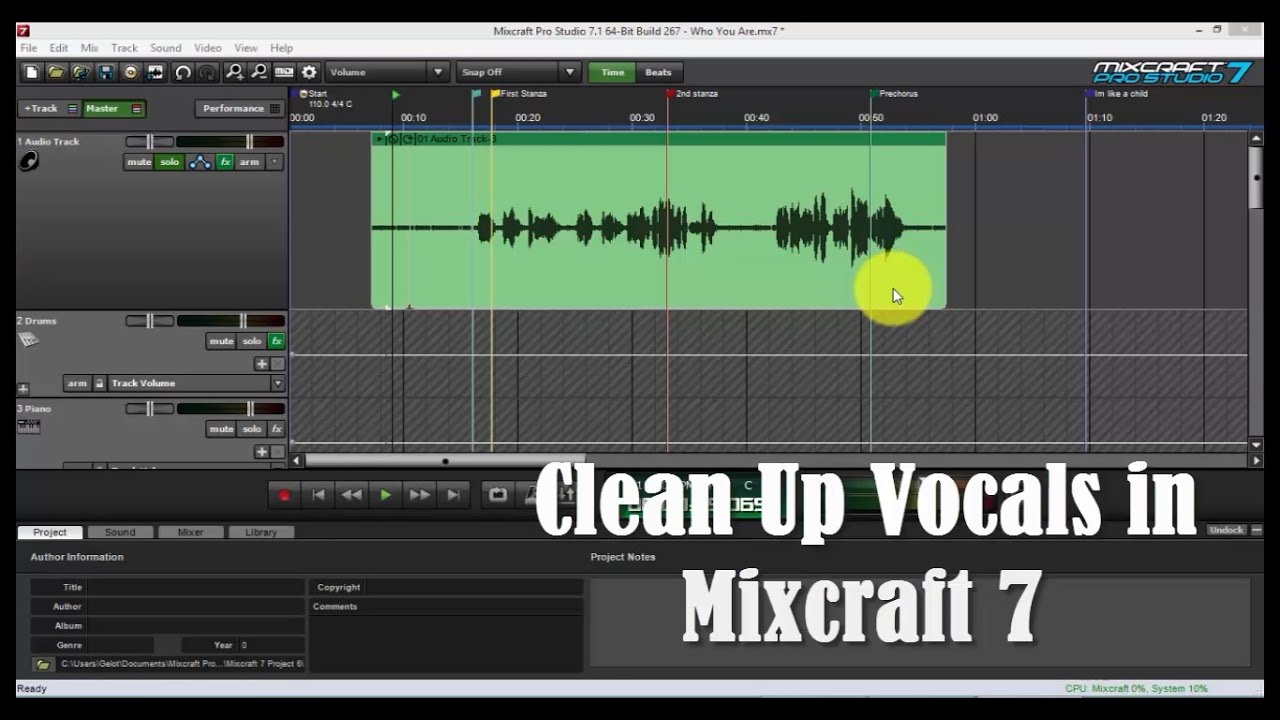This screenshot has height=720, width=1280.
Task: Click the mix down to audio file icon
Action: coord(155,72)
